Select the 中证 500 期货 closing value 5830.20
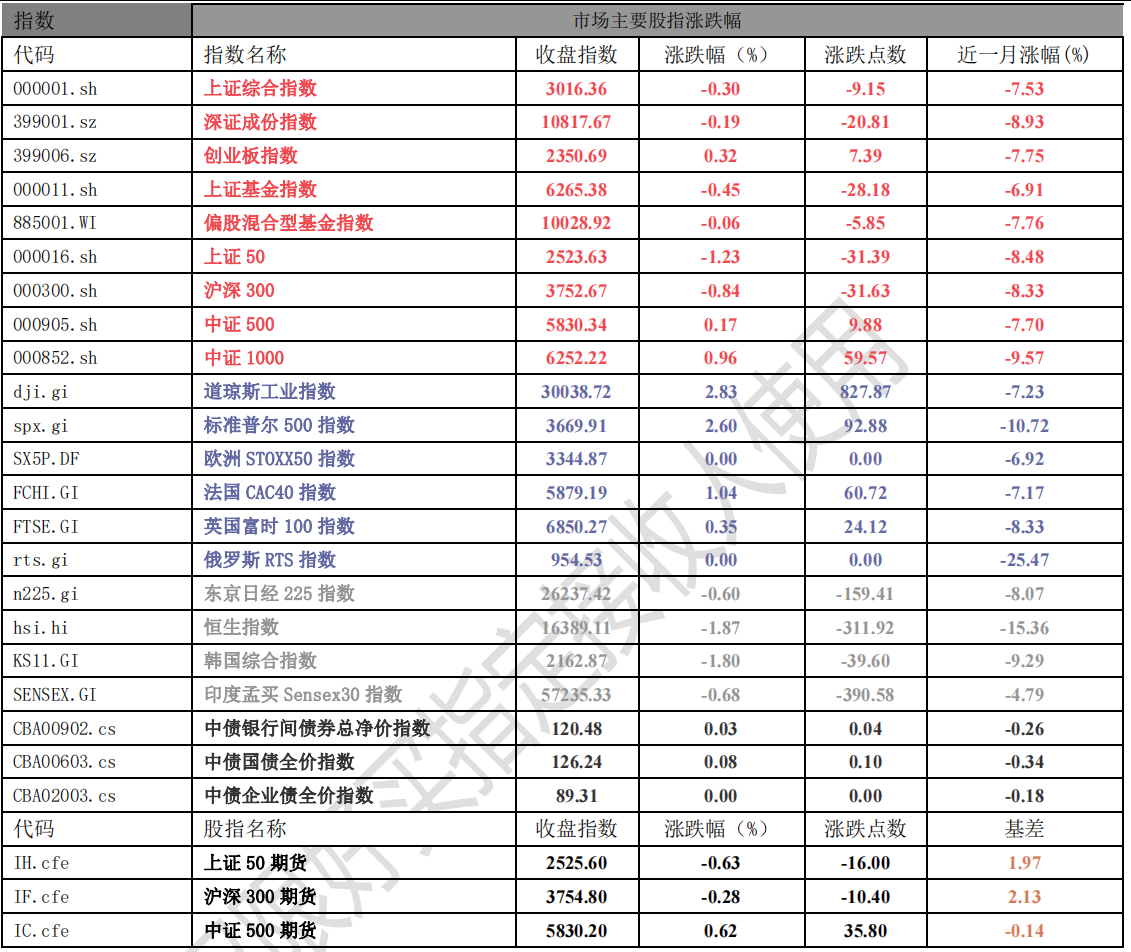 576,931
